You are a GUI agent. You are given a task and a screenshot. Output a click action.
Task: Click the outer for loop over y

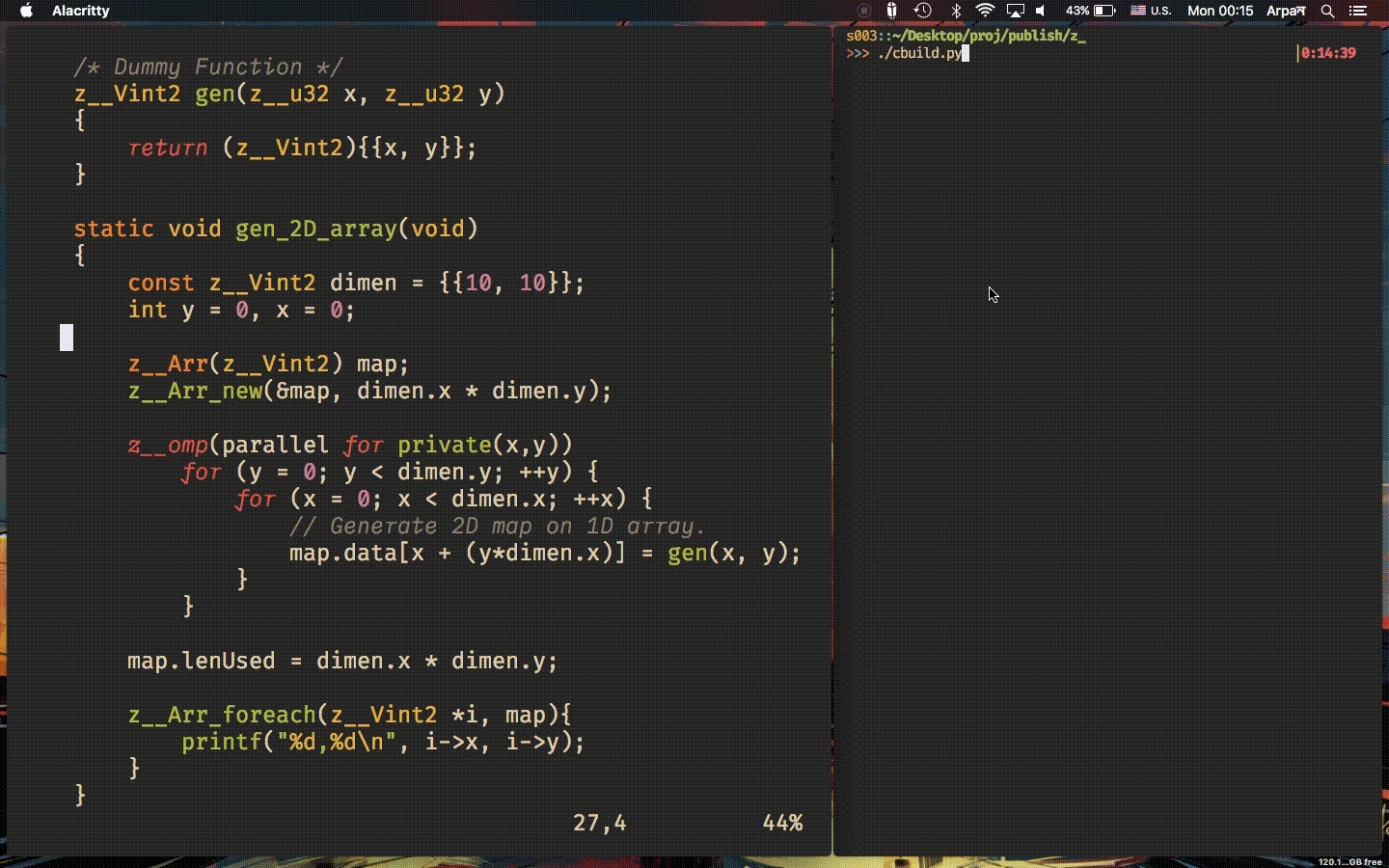[390, 472]
